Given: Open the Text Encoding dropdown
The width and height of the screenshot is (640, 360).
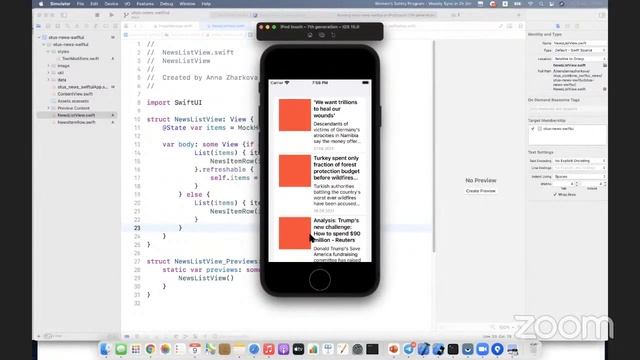Looking at the screenshot, I should tap(580, 161).
